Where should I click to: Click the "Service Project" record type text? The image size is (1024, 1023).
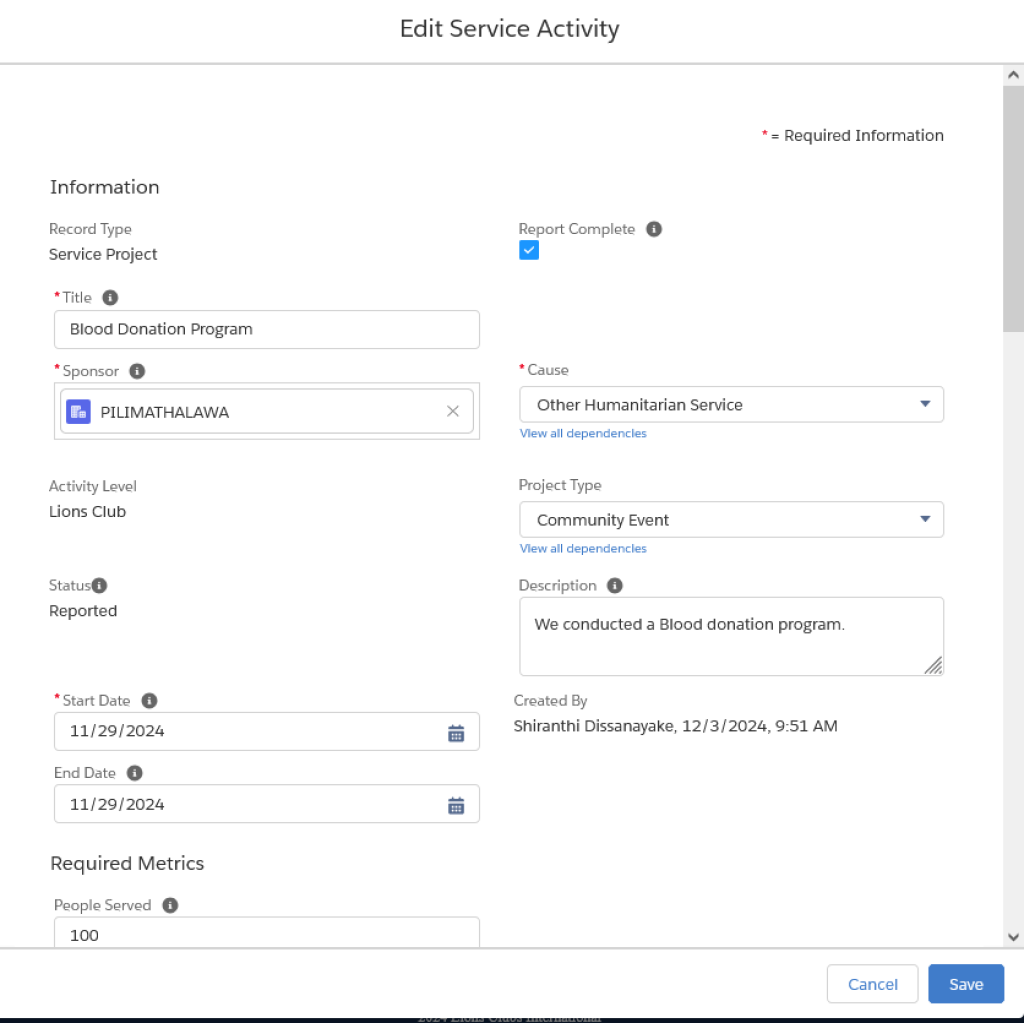tap(103, 255)
